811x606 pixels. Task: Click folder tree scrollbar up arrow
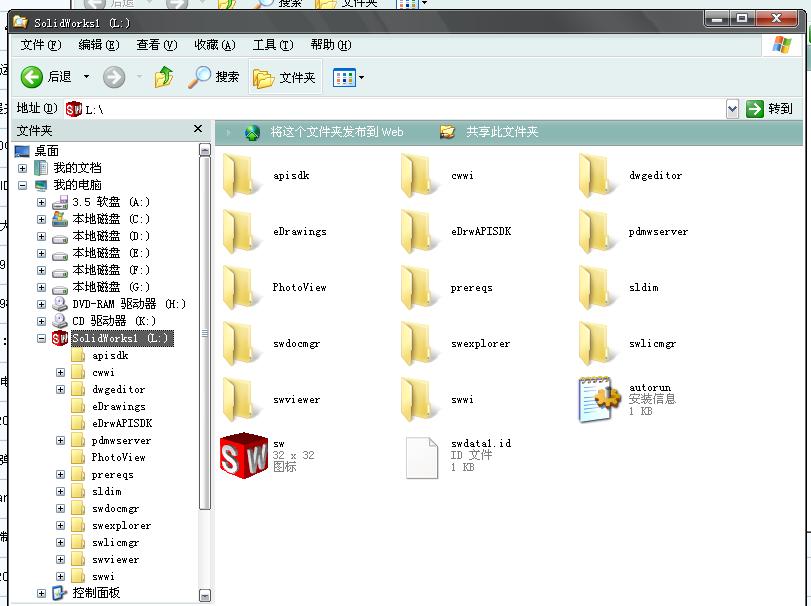[205, 150]
